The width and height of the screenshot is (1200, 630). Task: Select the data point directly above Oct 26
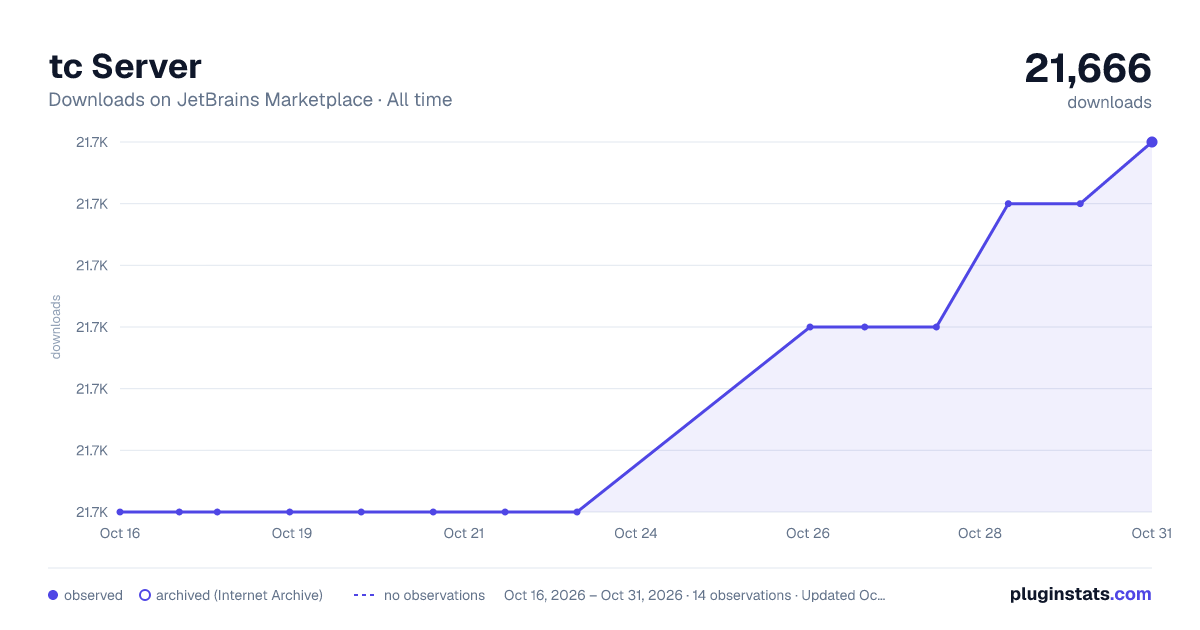pos(810,327)
